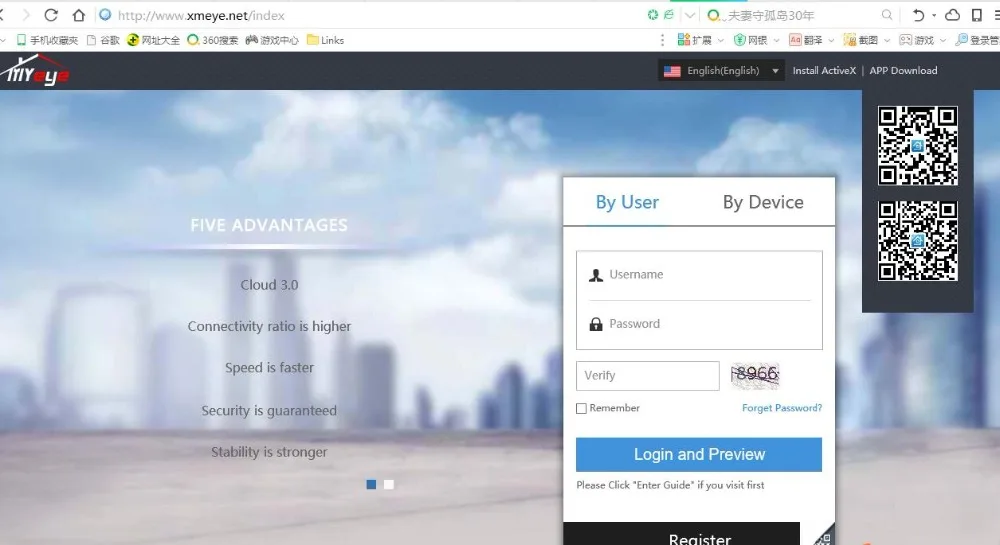1000x545 pixels.
Task: Click the cloud sync icon
Action: [952, 15]
